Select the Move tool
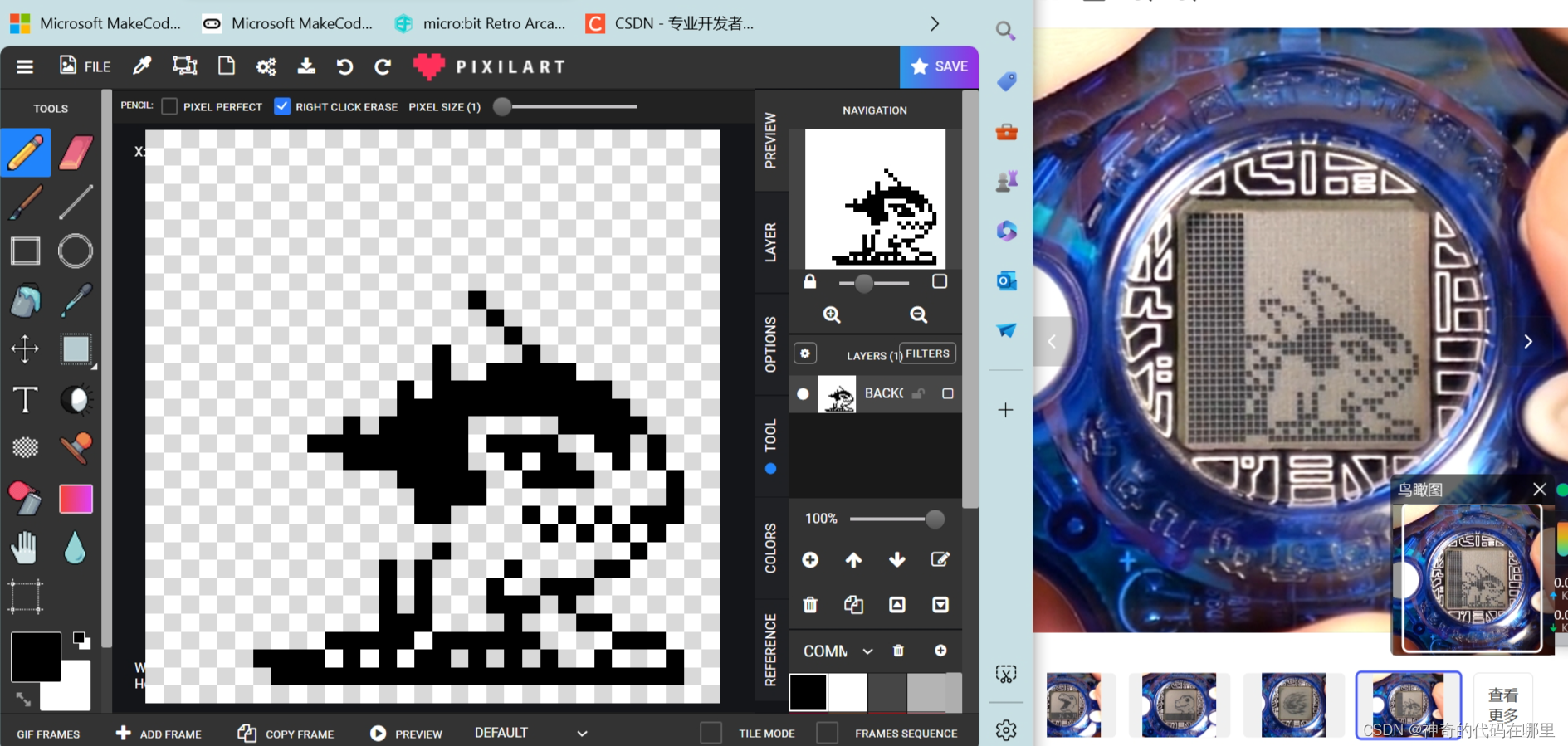The width and height of the screenshot is (1568, 746). coord(26,349)
